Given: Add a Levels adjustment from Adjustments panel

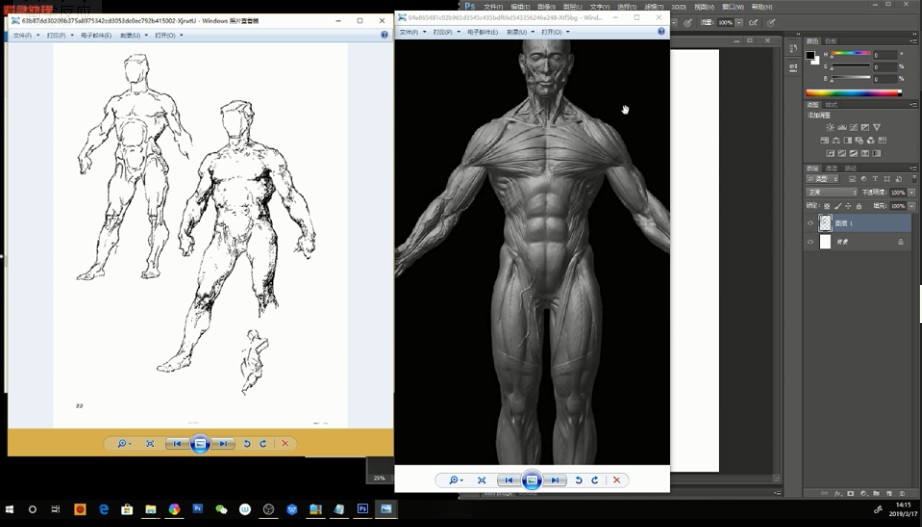Looking at the screenshot, I should [841, 127].
